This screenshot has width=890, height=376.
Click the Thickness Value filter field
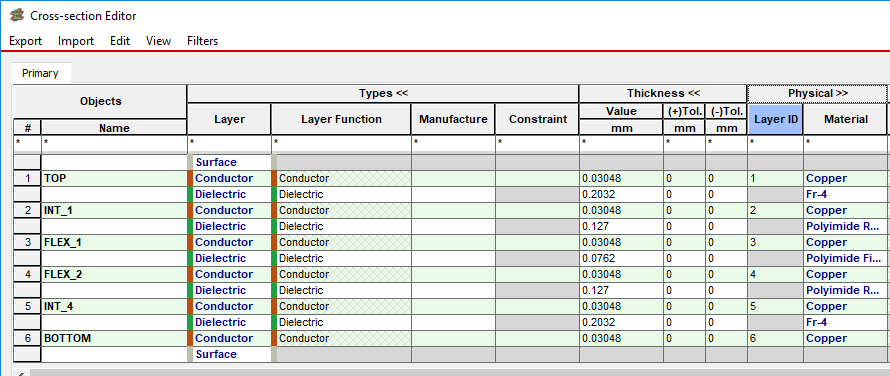[x=621, y=144]
